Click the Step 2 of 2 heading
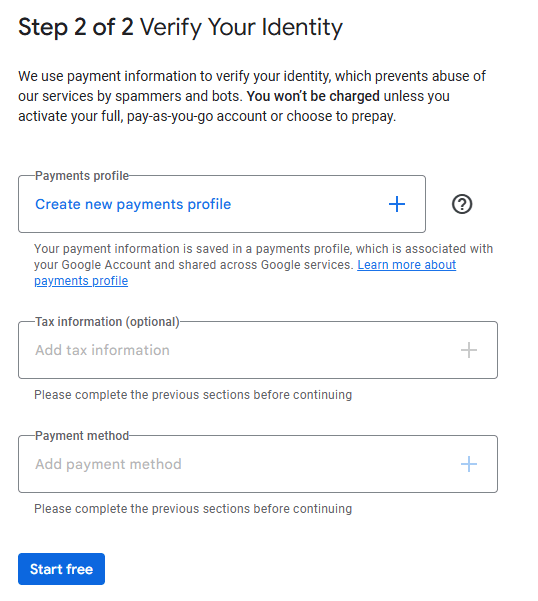 pyautogui.click(x=180, y=28)
